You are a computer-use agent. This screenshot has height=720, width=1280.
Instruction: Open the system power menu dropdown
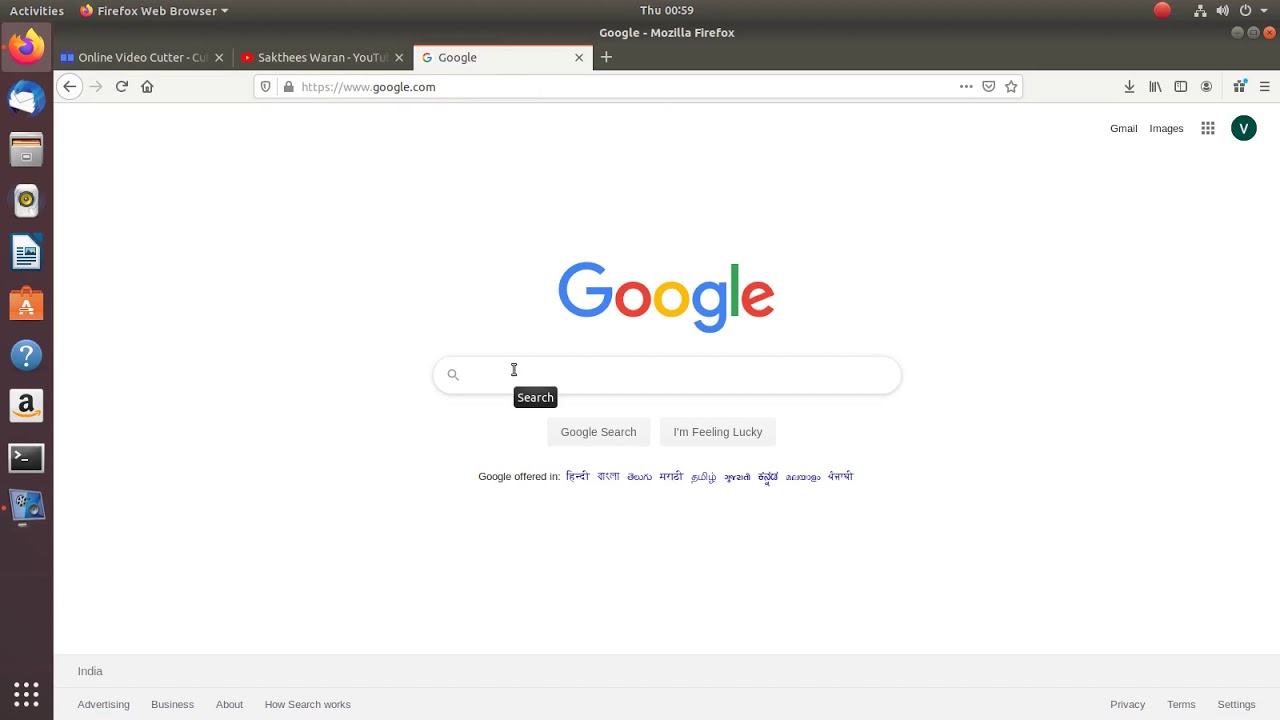[x=1251, y=11]
